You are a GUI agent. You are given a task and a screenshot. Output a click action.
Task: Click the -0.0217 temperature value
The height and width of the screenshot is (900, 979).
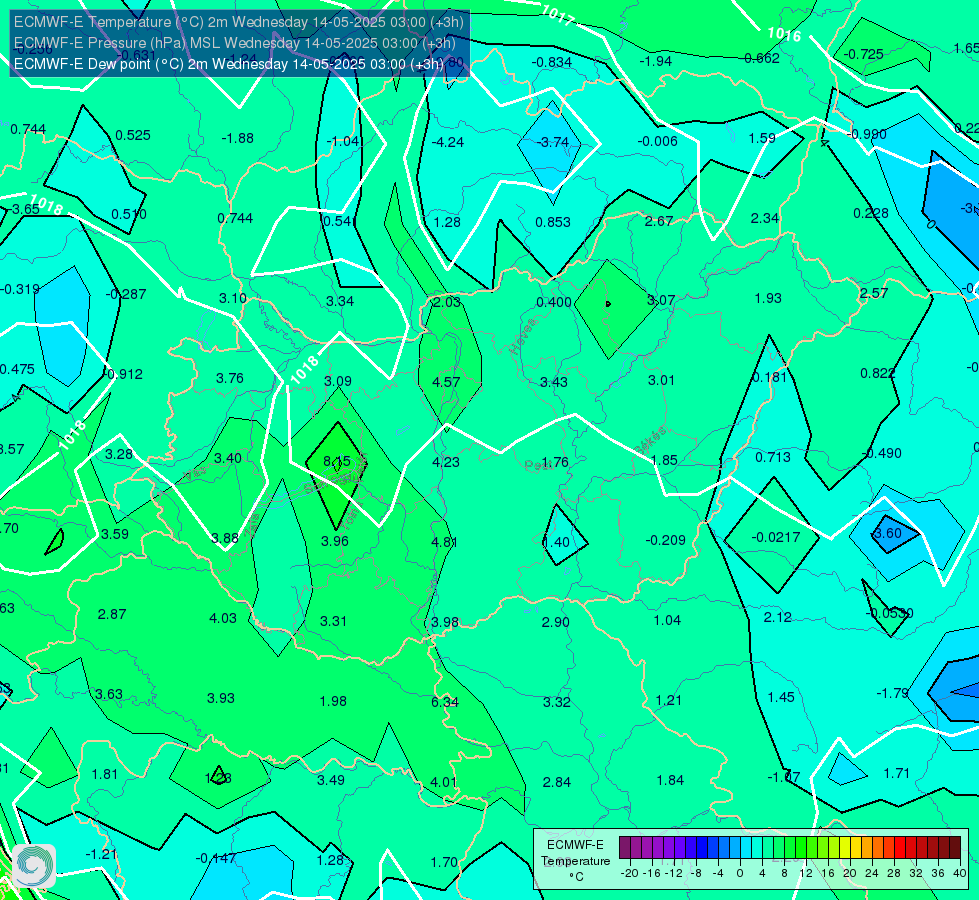[775, 537]
